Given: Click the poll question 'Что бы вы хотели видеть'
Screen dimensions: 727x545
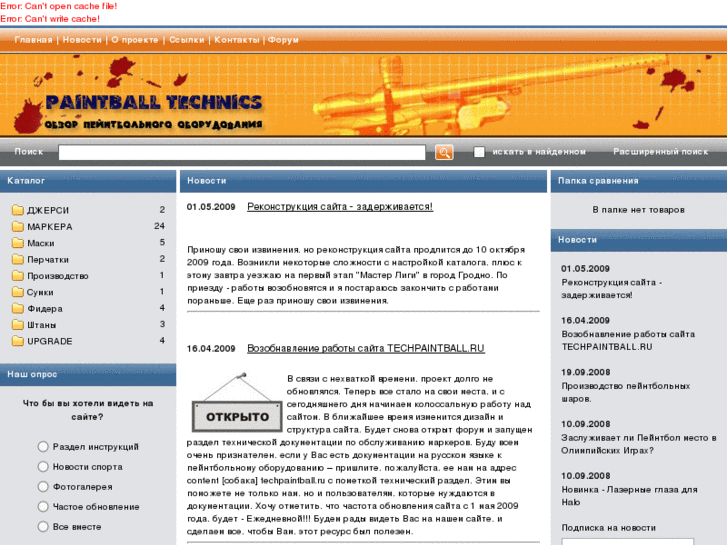Looking at the screenshot, I should [x=88, y=410].
